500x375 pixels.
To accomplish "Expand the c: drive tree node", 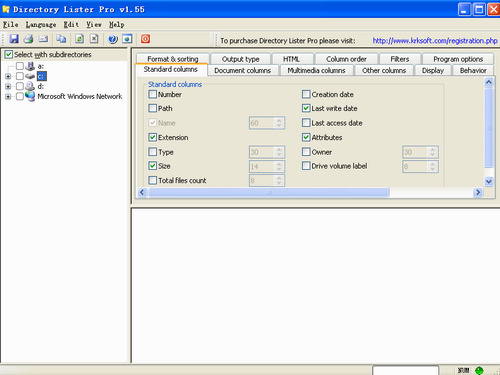I will pyautogui.click(x=8, y=77).
